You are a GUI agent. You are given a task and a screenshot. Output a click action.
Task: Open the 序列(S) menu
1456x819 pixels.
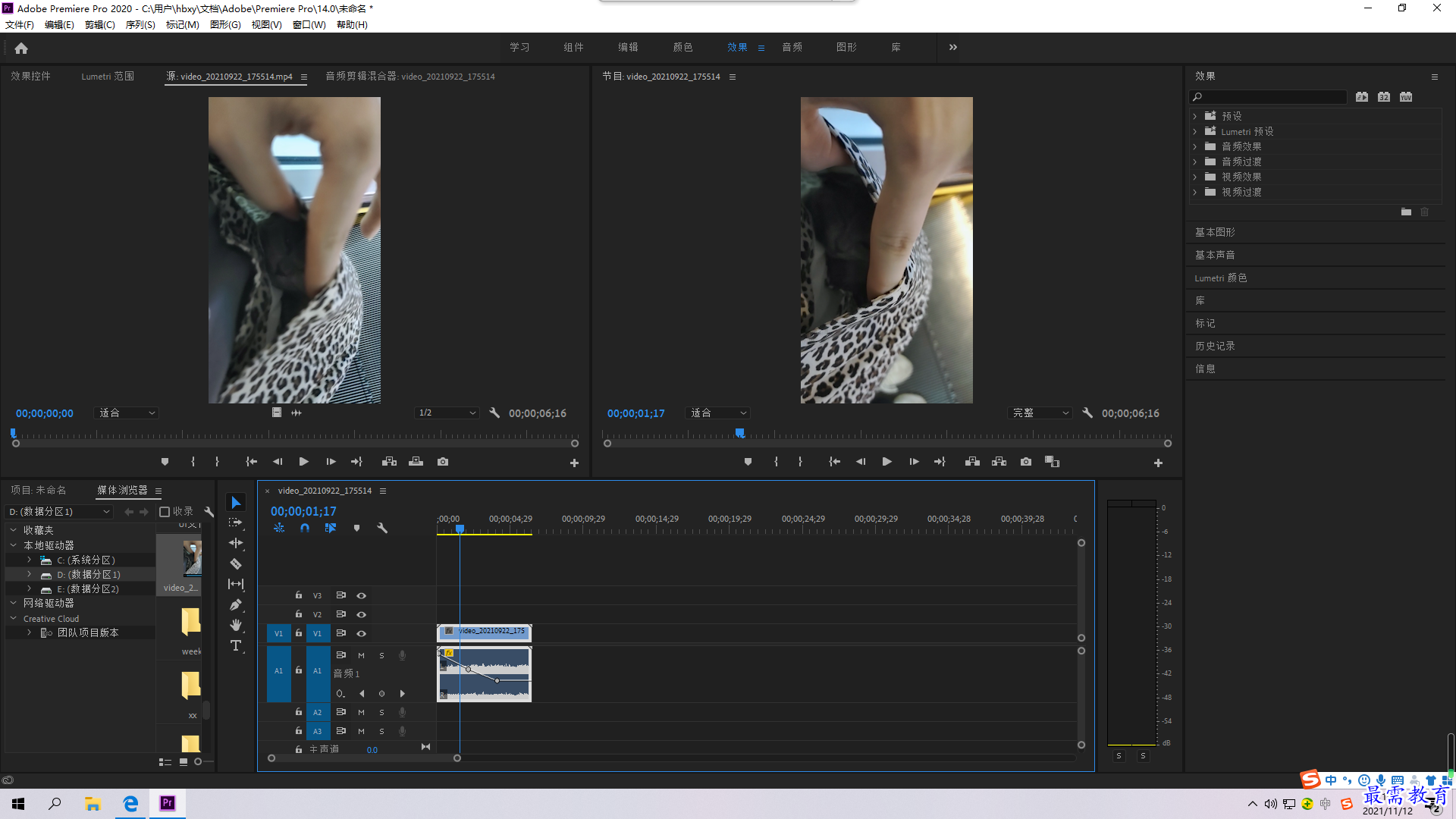coord(140,25)
